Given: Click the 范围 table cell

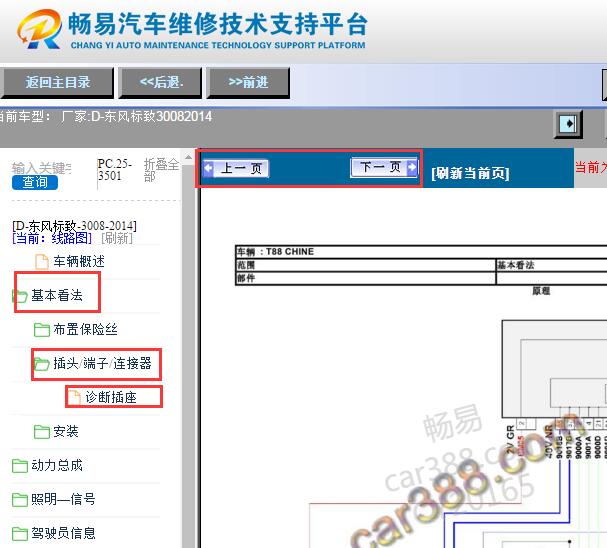Looking at the screenshot, I should (365, 265).
